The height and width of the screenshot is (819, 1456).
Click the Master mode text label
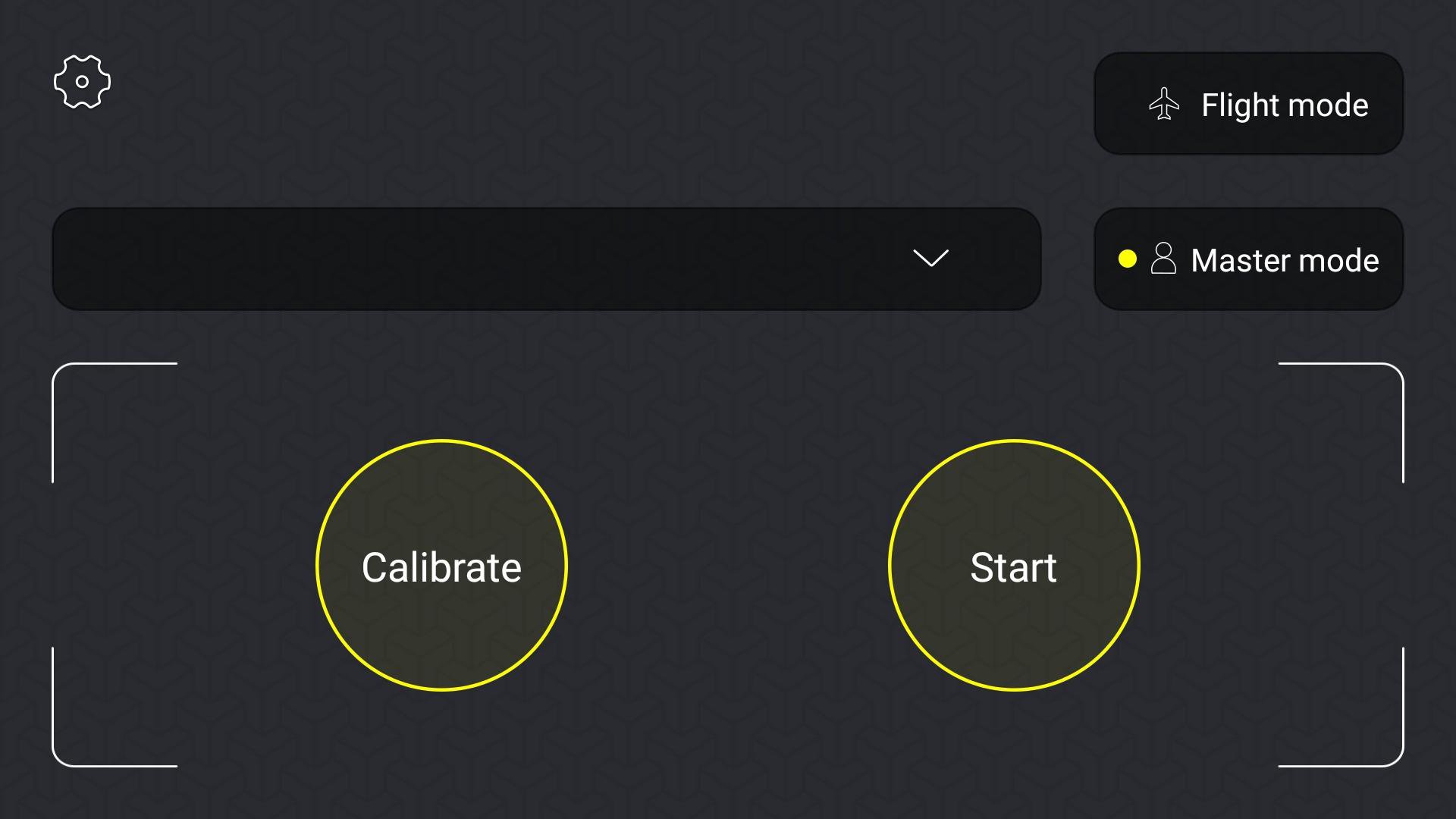click(x=1285, y=260)
